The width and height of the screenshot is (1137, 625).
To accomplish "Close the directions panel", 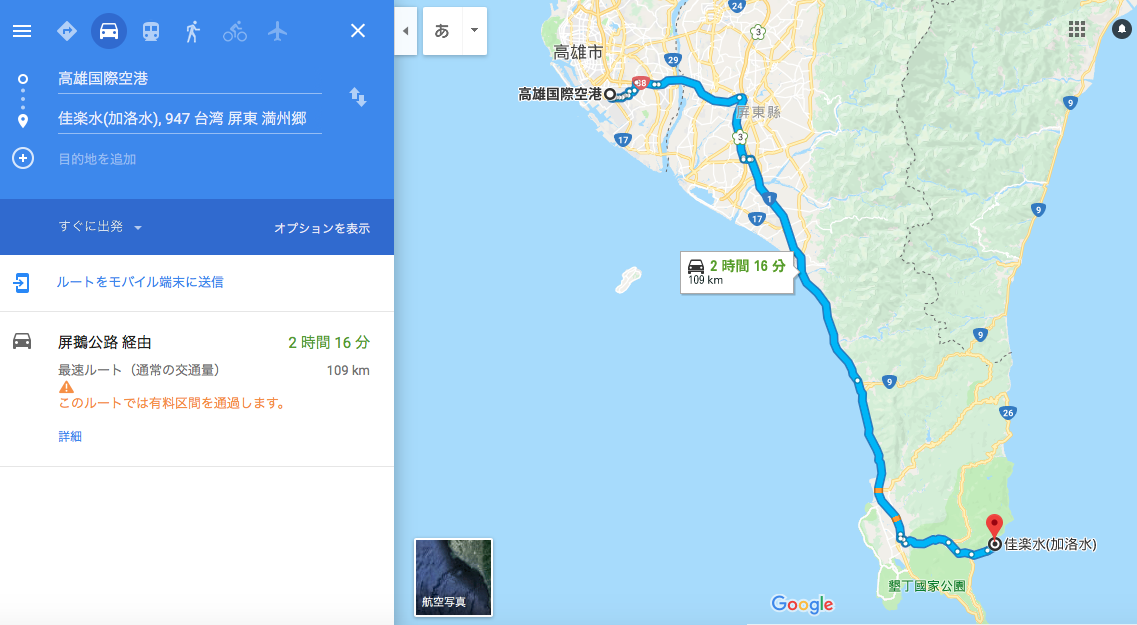I will click(357, 30).
